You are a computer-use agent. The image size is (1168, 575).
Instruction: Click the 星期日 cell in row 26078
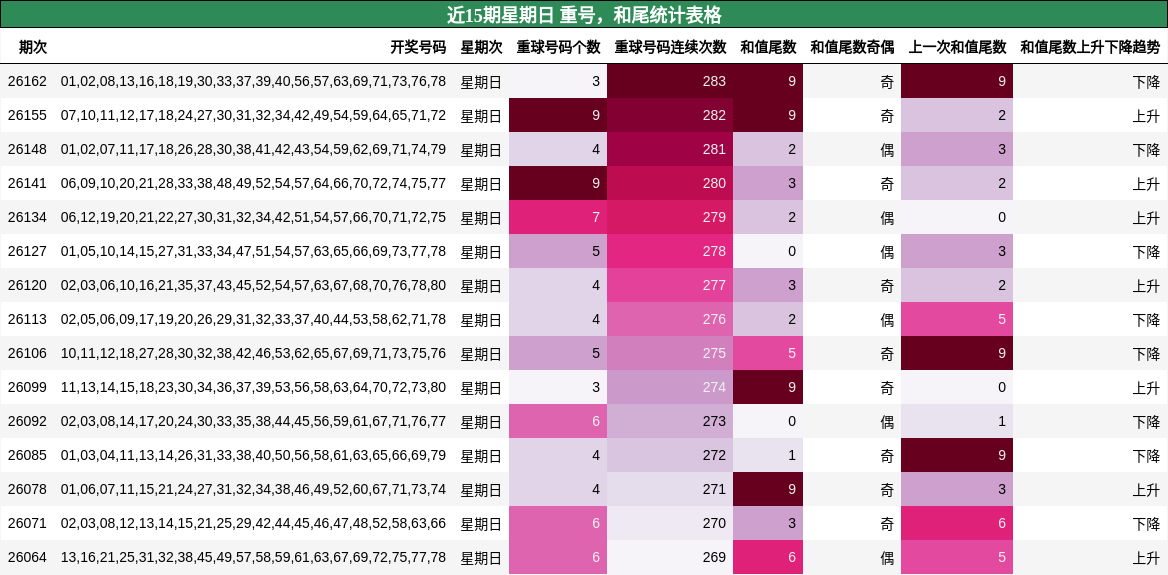[481, 490]
